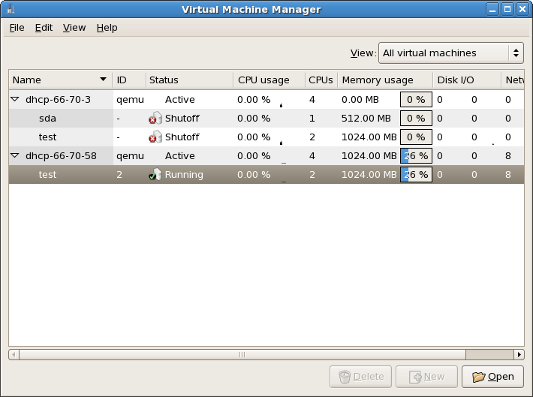Click "0.00 MB" memory value of dhcp-66-70-3
The width and height of the screenshot is (533, 397).
click(x=360, y=100)
